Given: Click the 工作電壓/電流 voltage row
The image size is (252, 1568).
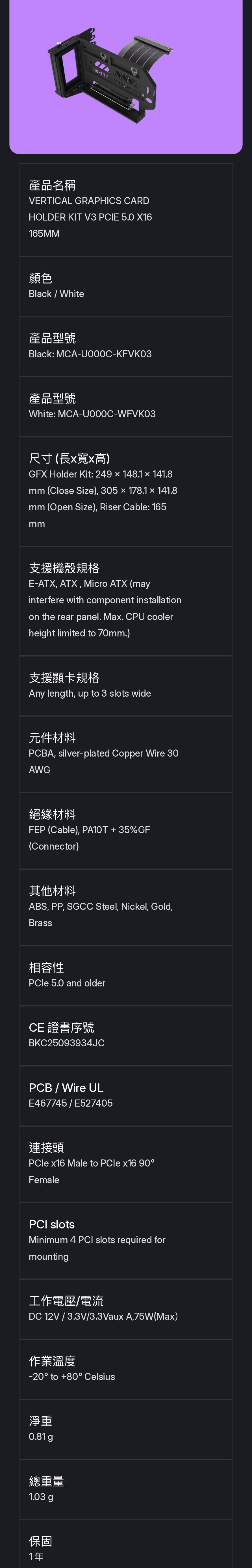Looking at the screenshot, I should point(125,1309).
